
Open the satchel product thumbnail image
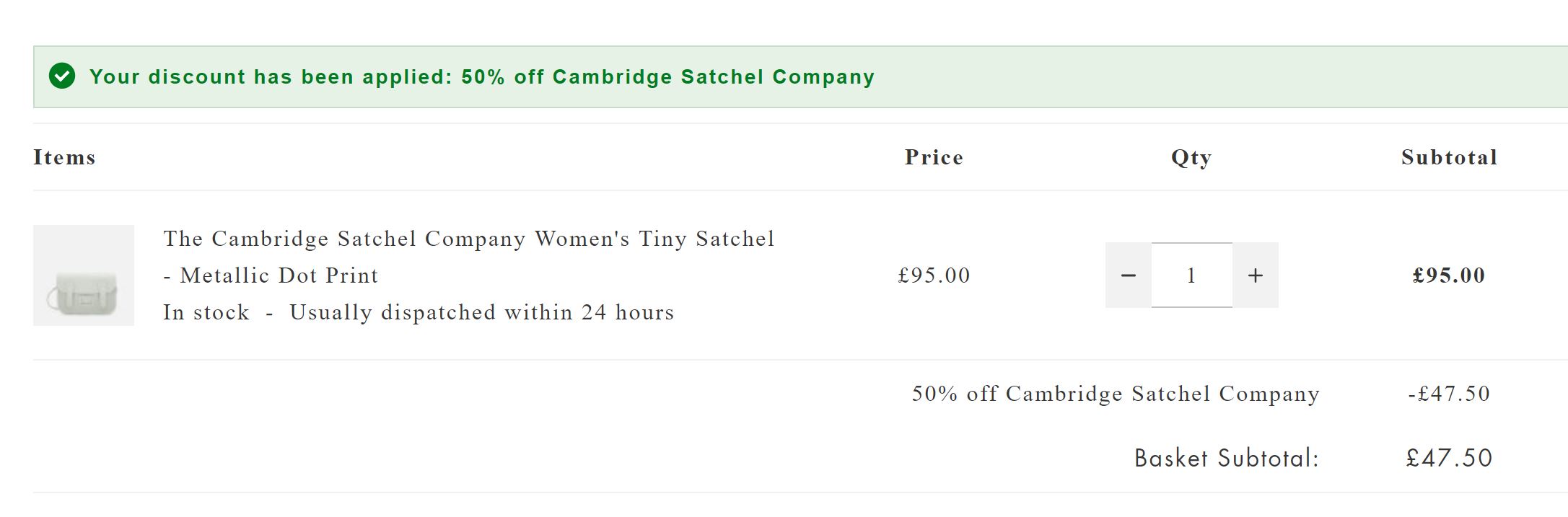[84, 275]
